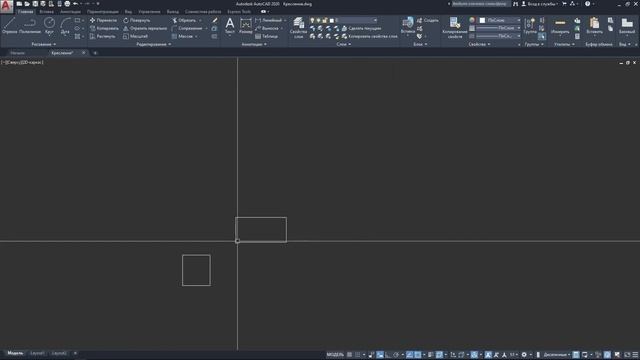Expand the Блок panel

[420, 44]
